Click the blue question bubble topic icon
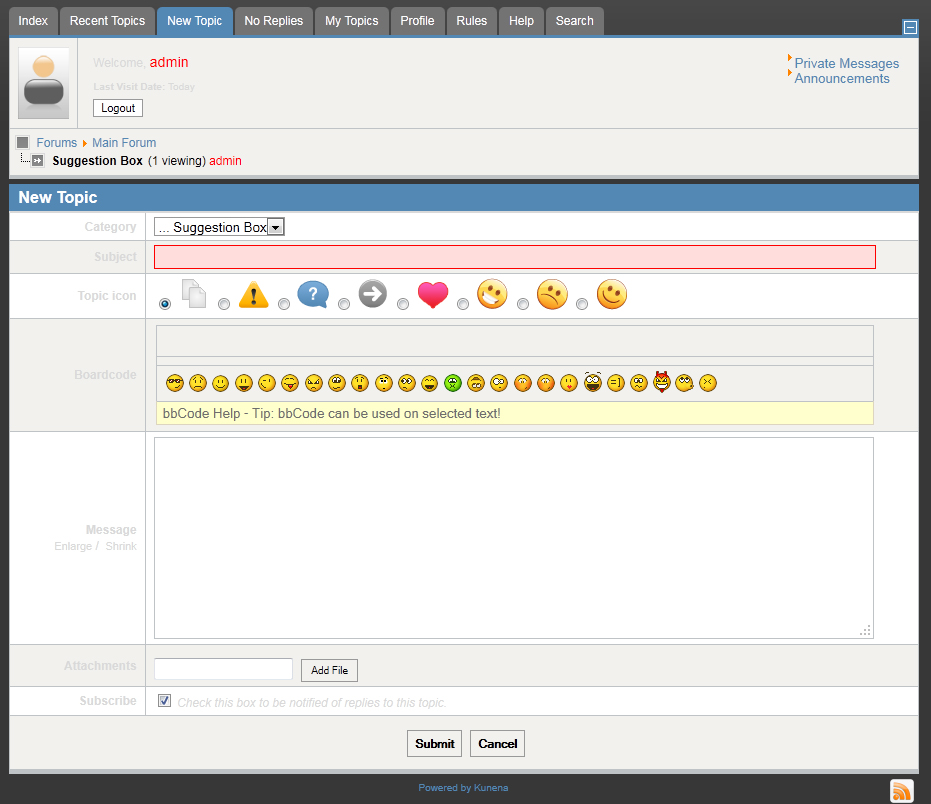The image size is (931, 804). click(x=313, y=295)
